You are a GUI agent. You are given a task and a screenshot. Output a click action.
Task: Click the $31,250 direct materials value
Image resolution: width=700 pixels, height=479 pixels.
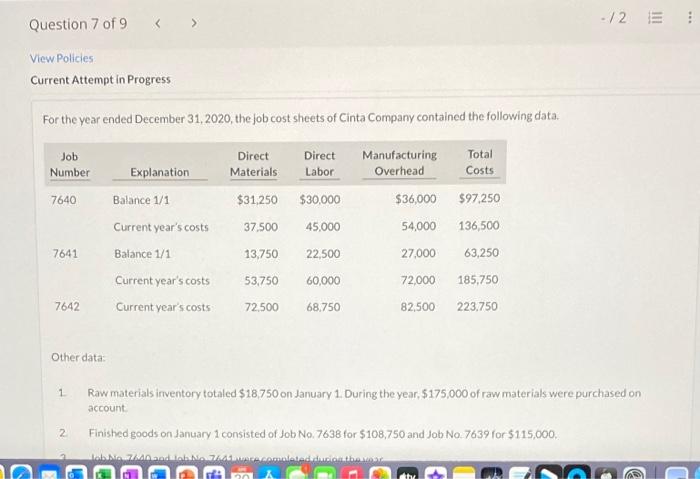click(257, 200)
